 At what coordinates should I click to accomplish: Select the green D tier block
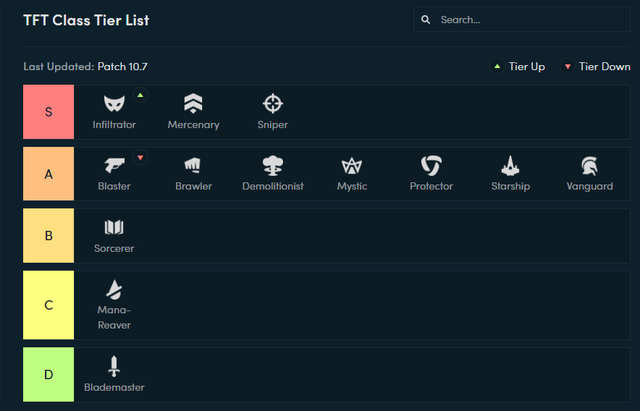point(48,374)
